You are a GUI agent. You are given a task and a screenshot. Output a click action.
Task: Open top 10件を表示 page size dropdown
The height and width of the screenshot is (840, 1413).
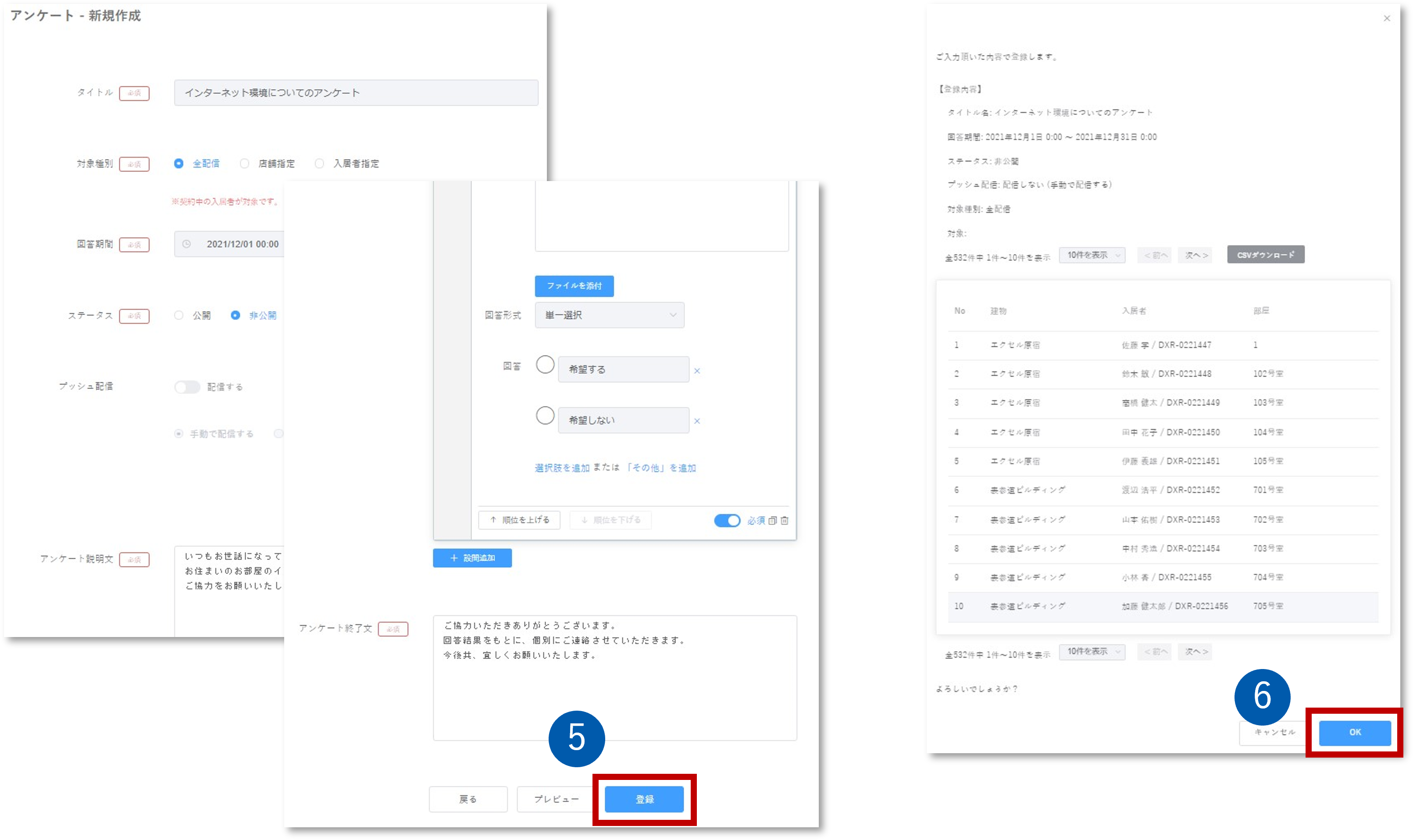coord(1092,255)
